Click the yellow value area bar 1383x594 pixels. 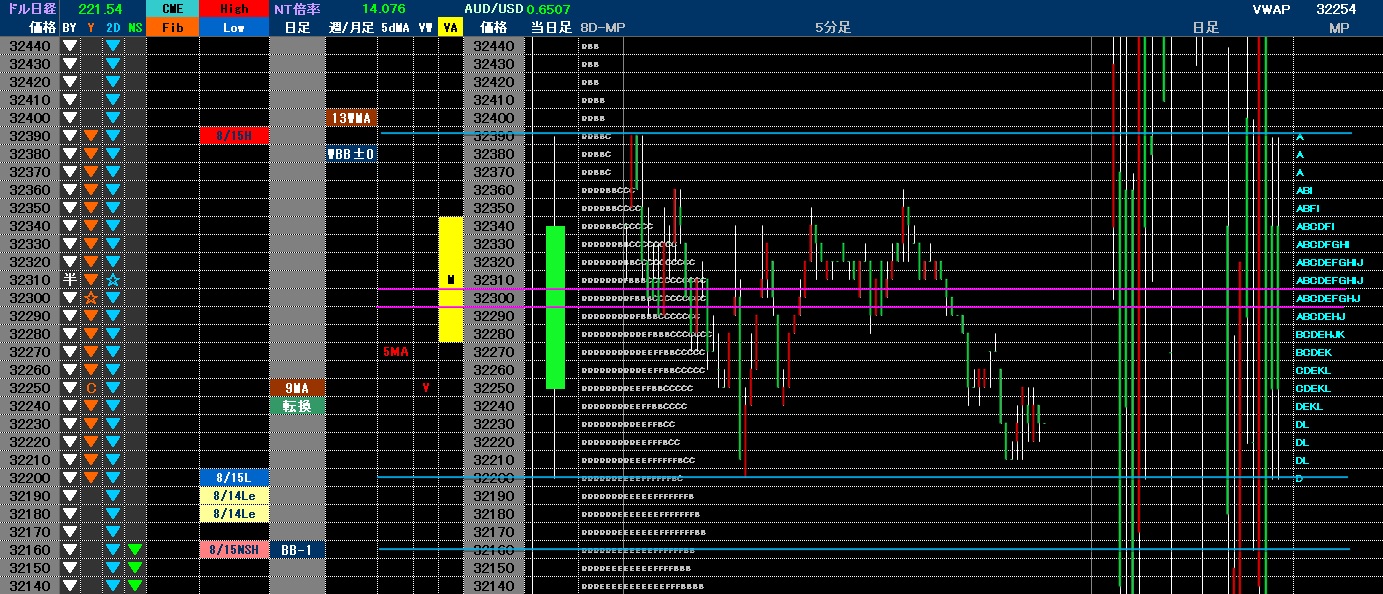pyautogui.click(x=451, y=279)
